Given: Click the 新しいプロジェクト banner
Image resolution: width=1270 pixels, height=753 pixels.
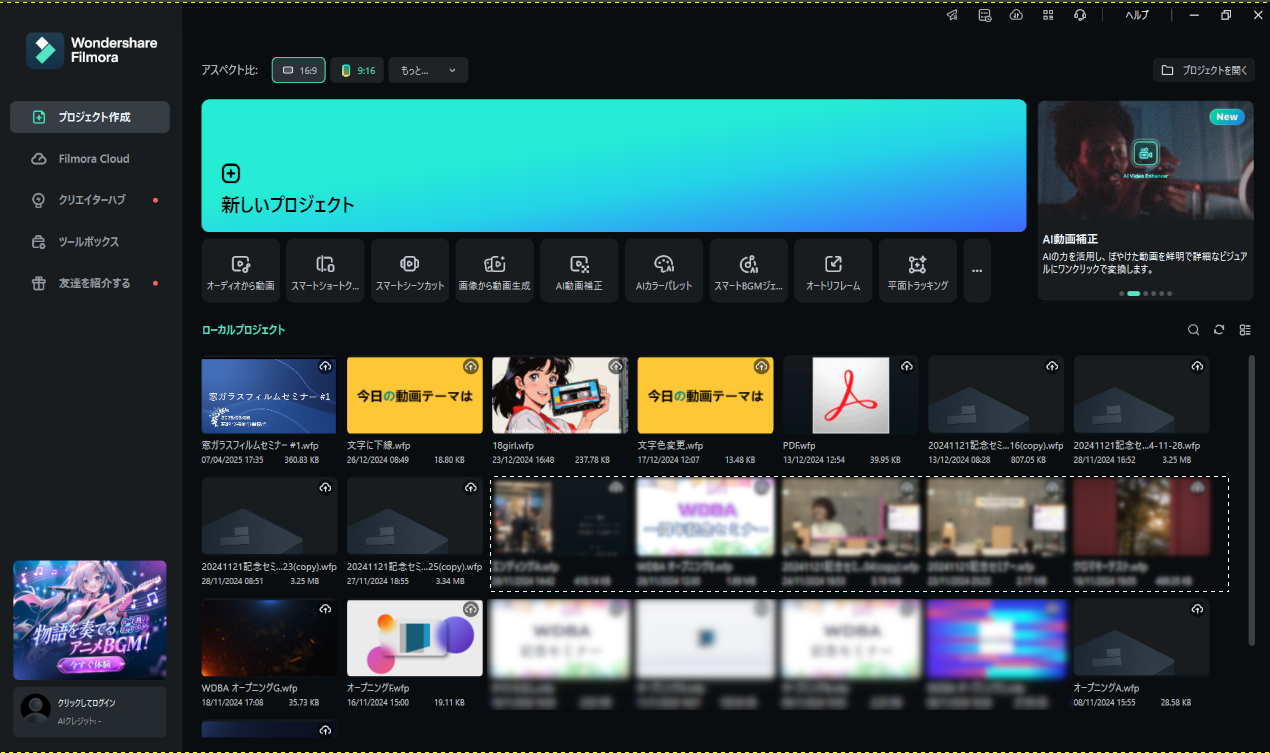Looking at the screenshot, I should (x=613, y=165).
